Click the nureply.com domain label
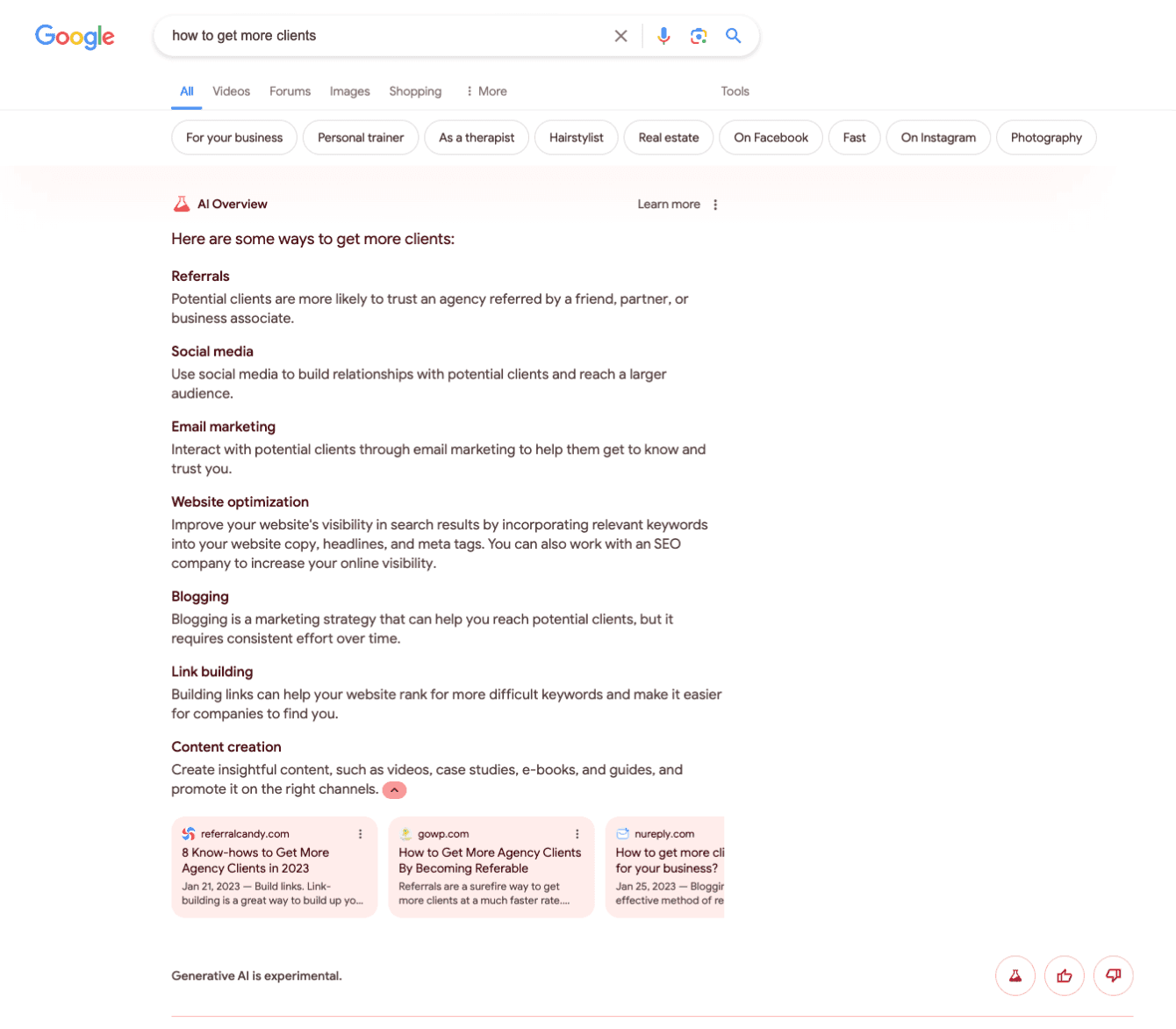The width and height of the screenshot is (1176, 1029). [x=664, y=834]
